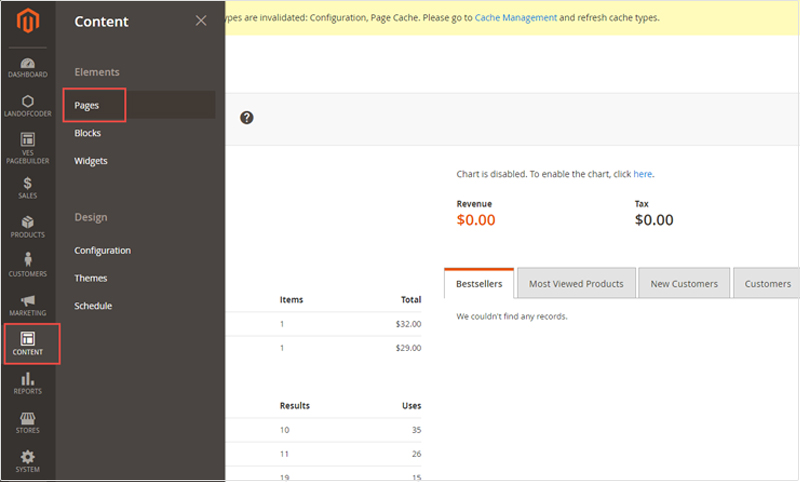
Task: Select Pages in the Content menu
Action: tap(87, 105)
